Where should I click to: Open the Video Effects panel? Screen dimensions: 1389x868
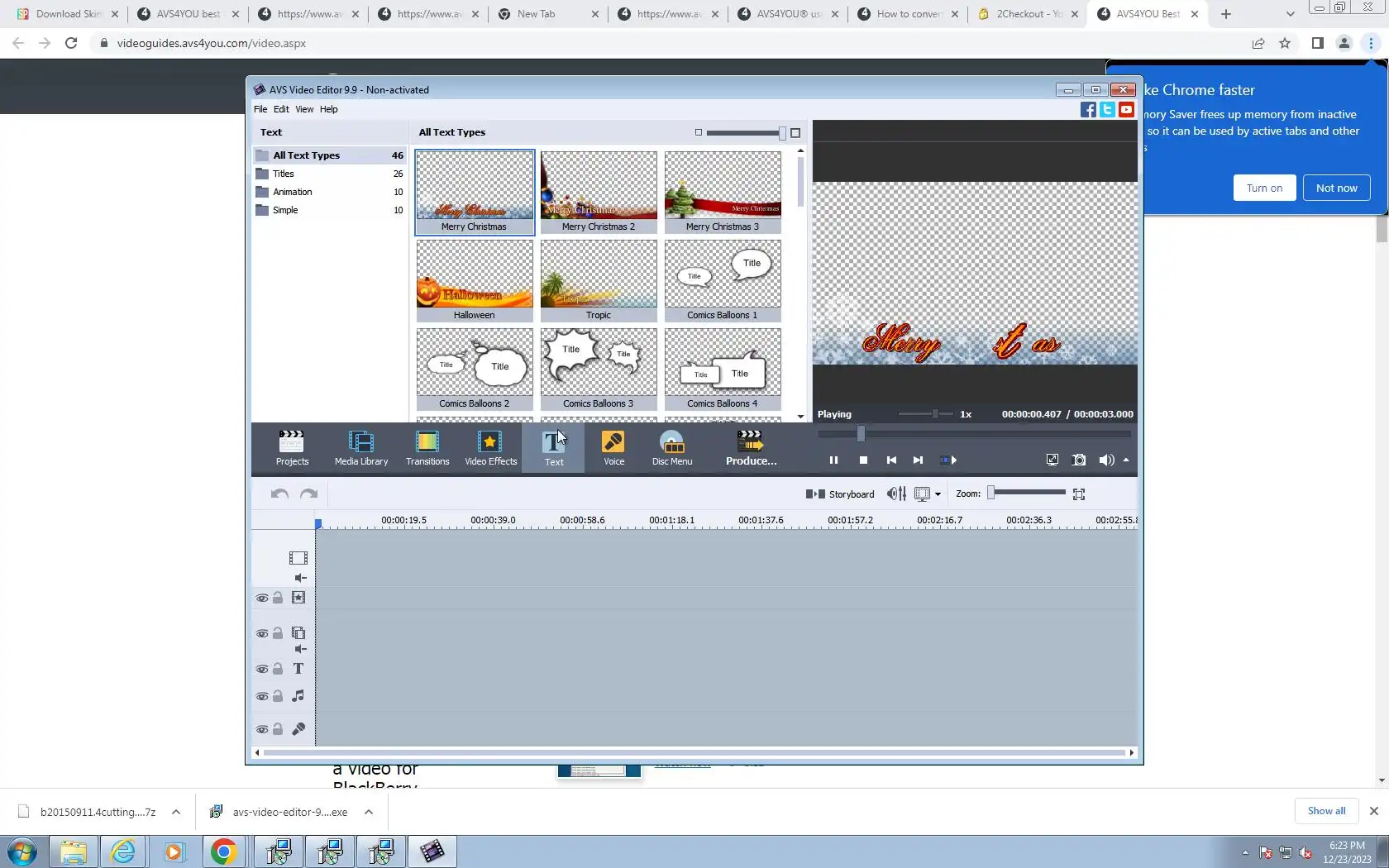pyautogui.click(x=490, y=448)
